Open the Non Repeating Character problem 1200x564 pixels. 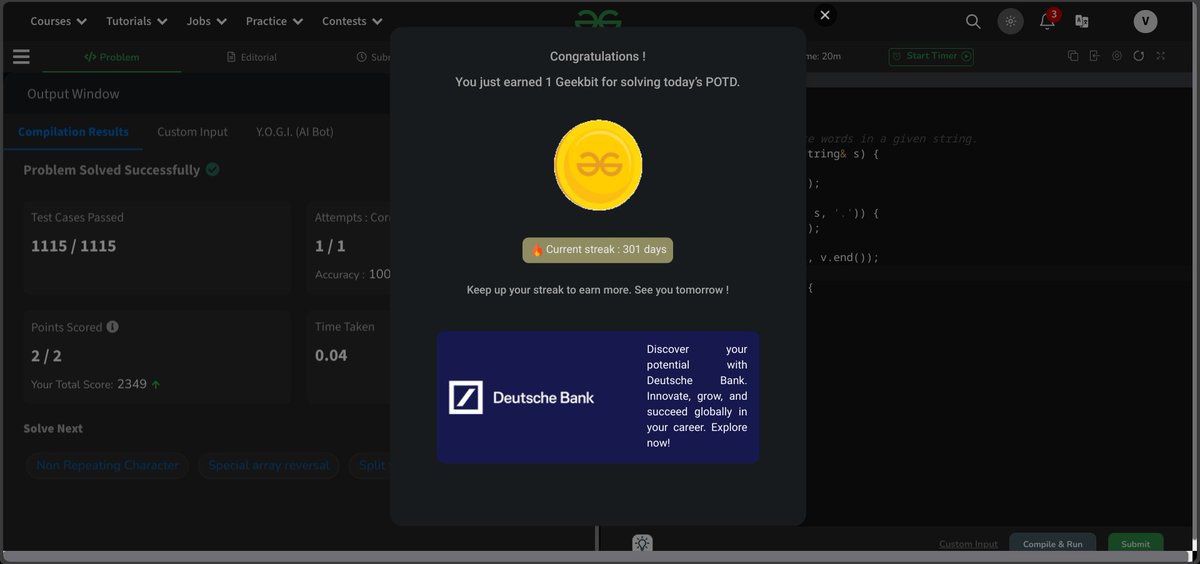pos(107,465)
